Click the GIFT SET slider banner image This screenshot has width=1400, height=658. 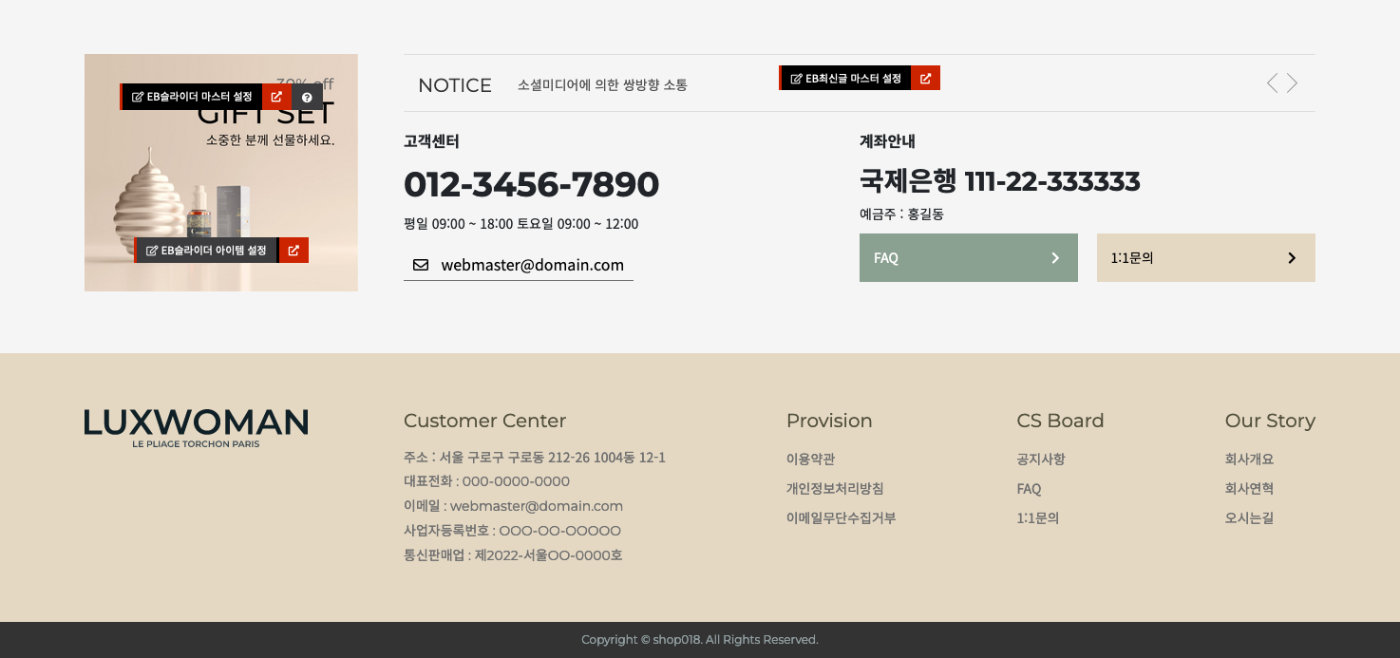coord(220,190)
